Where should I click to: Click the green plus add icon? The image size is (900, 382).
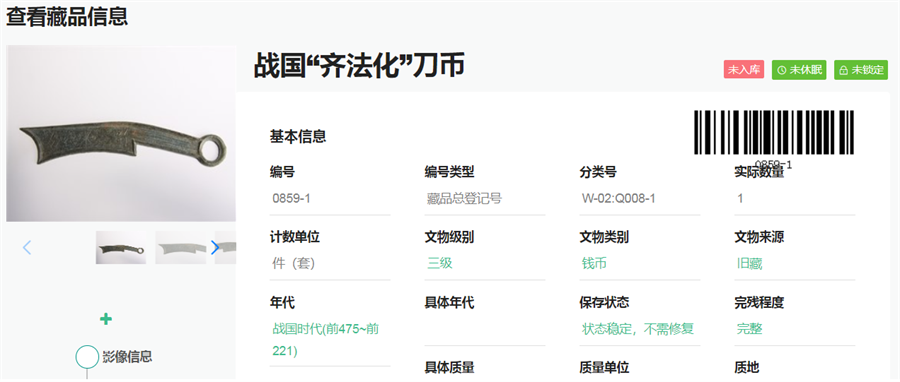(106, 319)
